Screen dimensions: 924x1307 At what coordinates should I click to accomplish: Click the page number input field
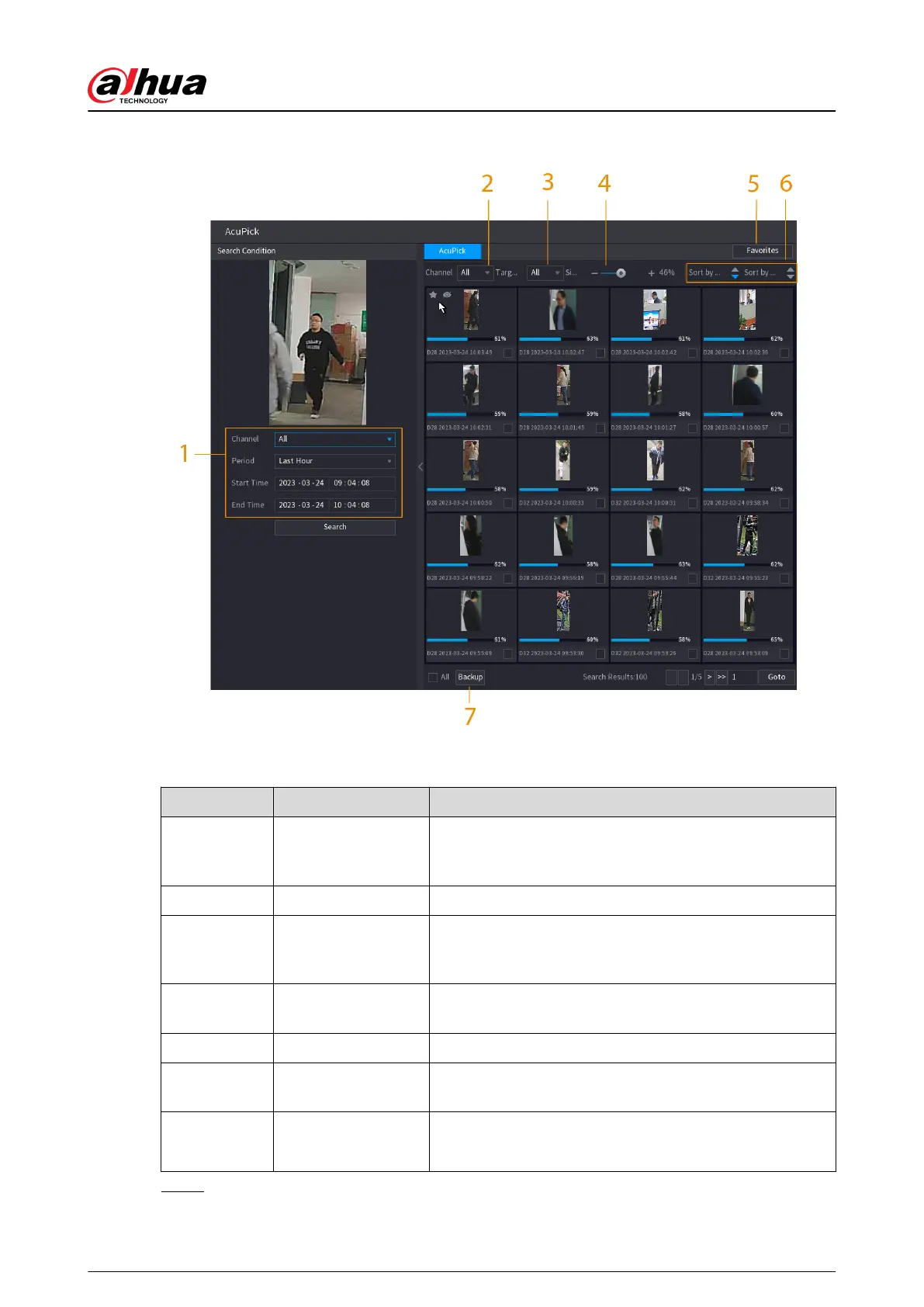click(742, 678)
